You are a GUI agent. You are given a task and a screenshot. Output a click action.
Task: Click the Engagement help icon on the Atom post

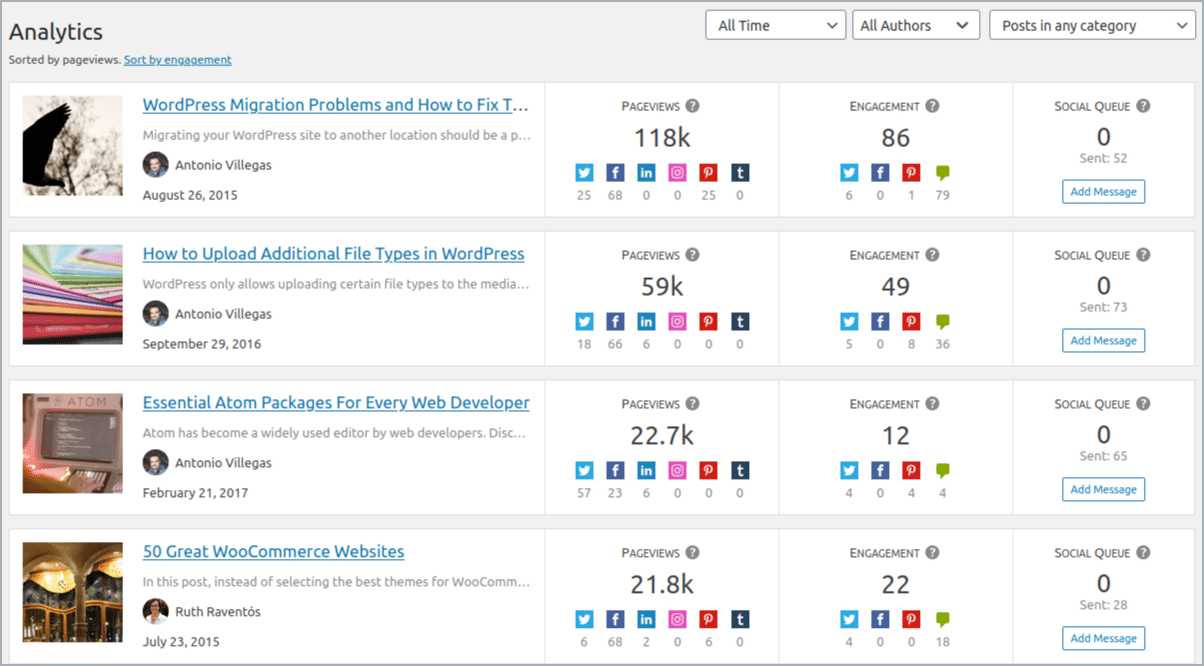point(932,404)
